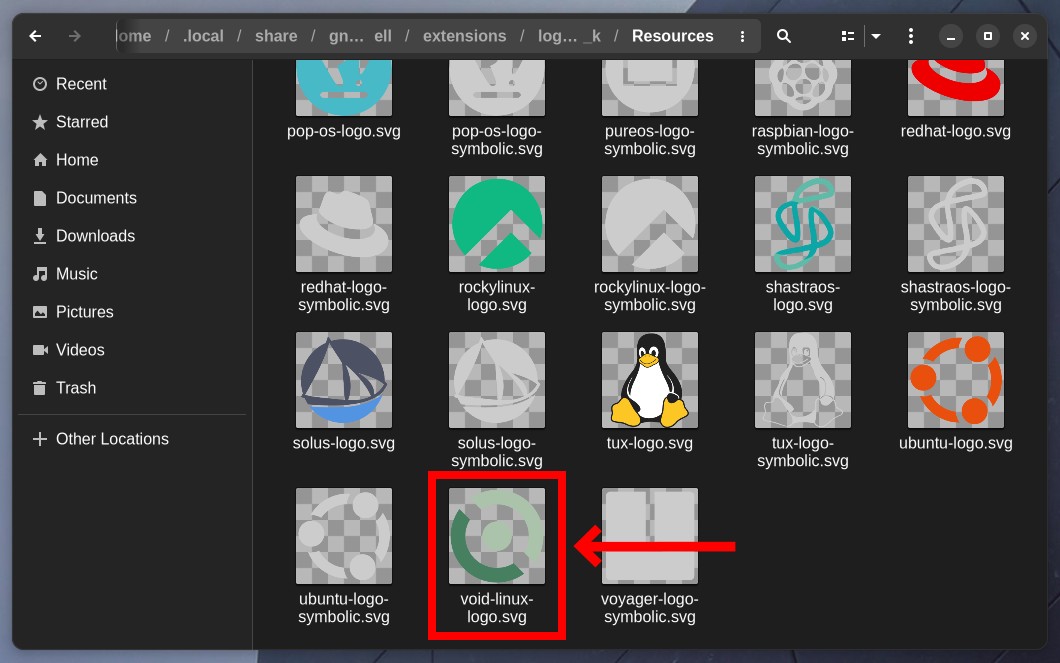This screenshot has height=663, width=1060.
Task: Click the Music note icon
Action: [x=40, y=274]
